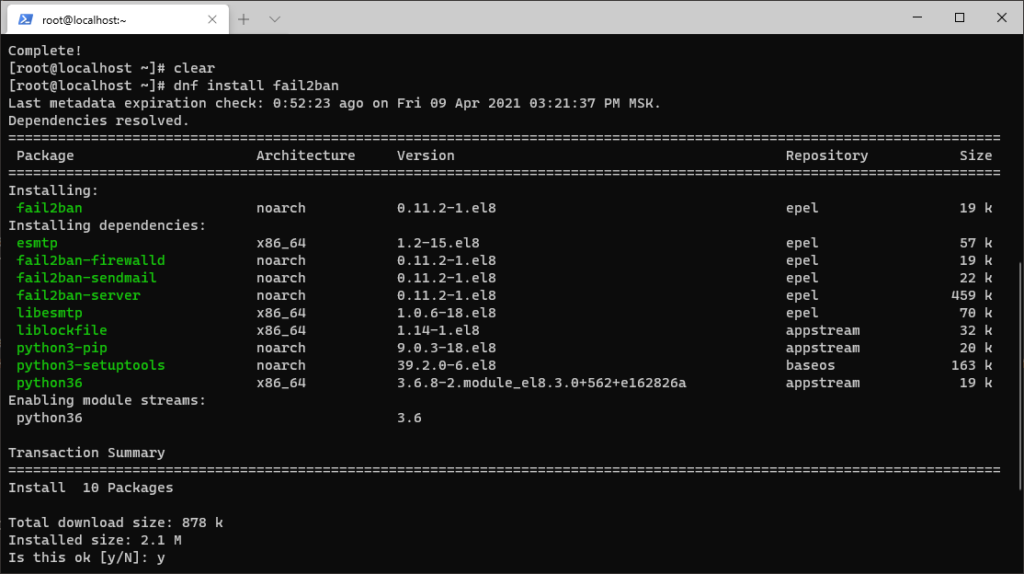Click the terminal vertical scrollbar thumb
Screen dimensions: 1024x574
(x=1020, y=375)
